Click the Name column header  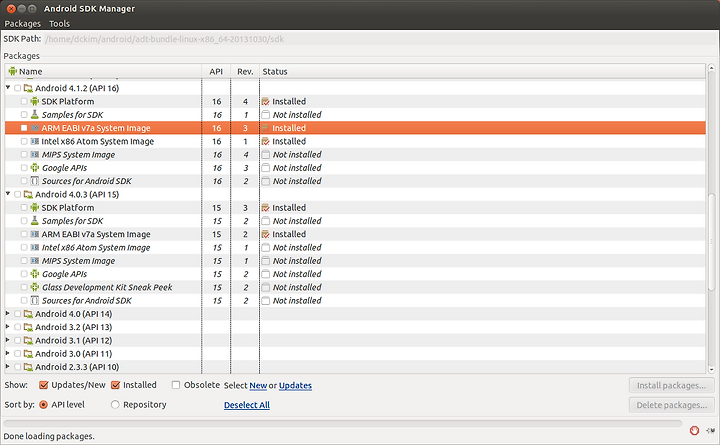[103, 71]
